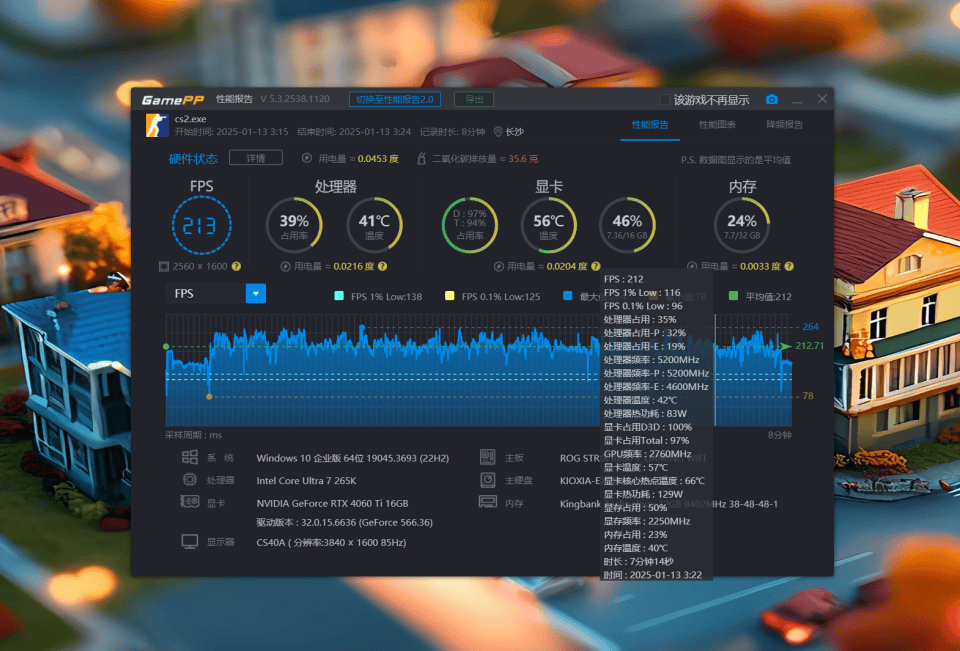Click the GamePP logo
The width and height of the screenshot is (960, 651).
coord(172,100)
